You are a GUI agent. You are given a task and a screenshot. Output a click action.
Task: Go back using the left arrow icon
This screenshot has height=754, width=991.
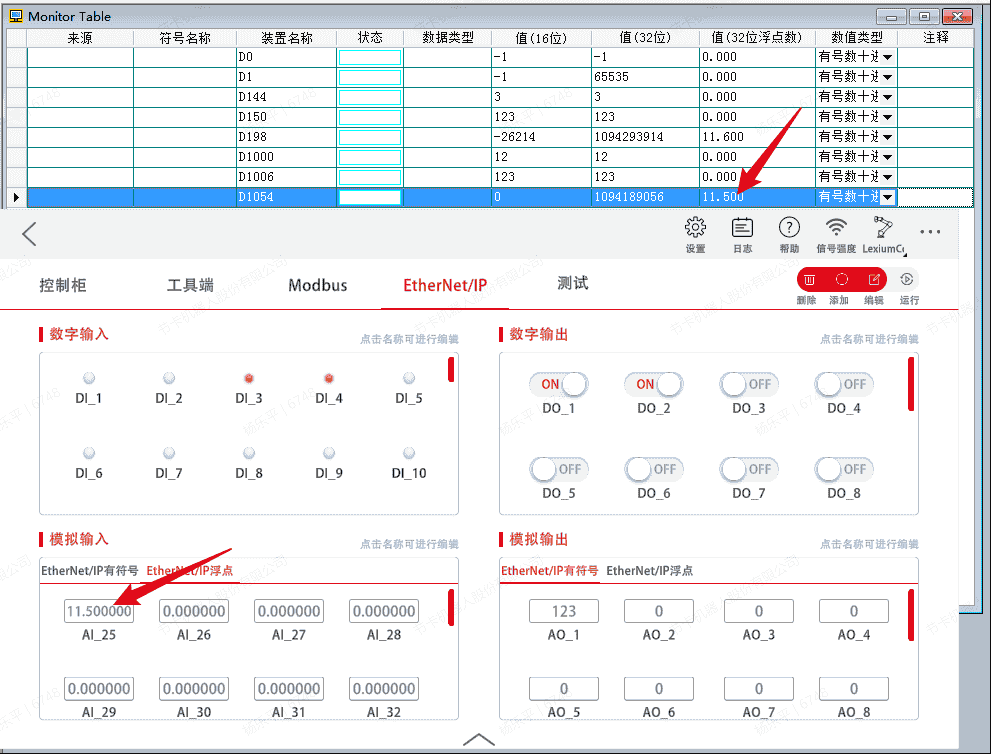coord(29,234)
